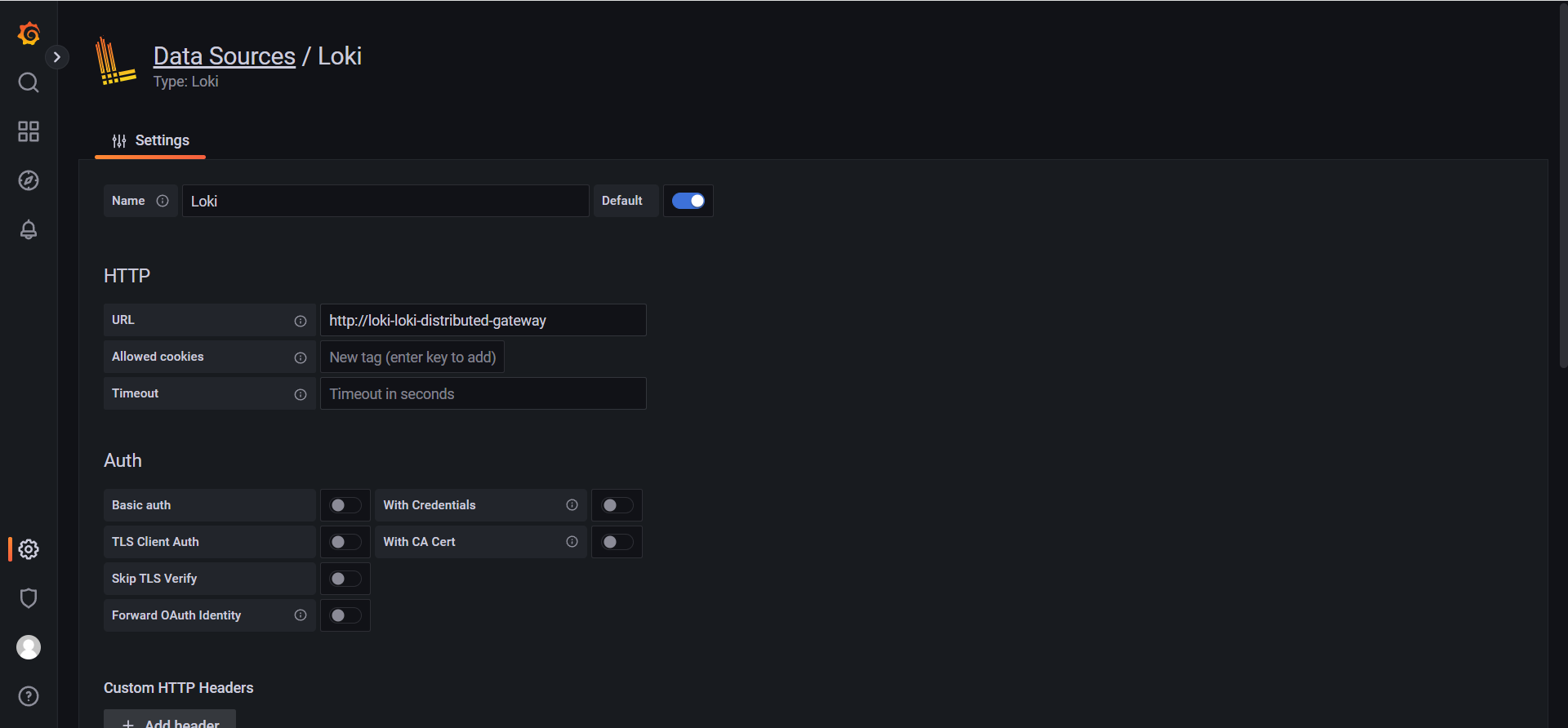Click the Type: Loki subtitle text
The height and width of the screenshot is (728, 1568).
coord(185,82)
